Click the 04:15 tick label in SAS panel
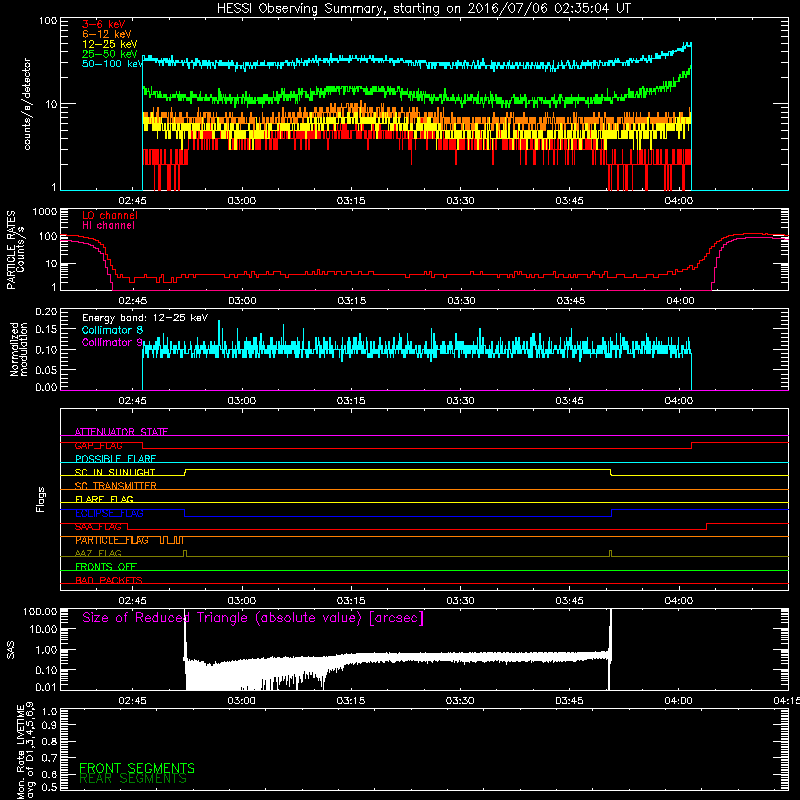Viewport: 800px width, 800px height. 786,701
